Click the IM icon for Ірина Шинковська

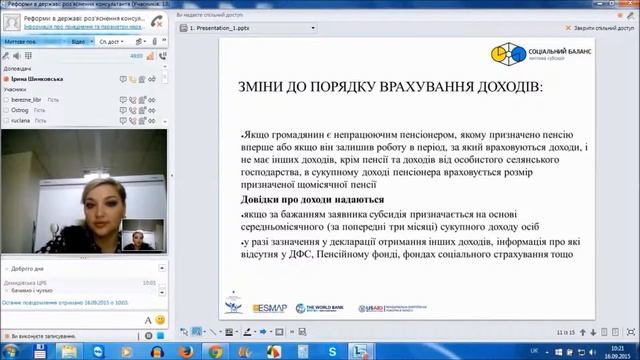click(123, 79)
